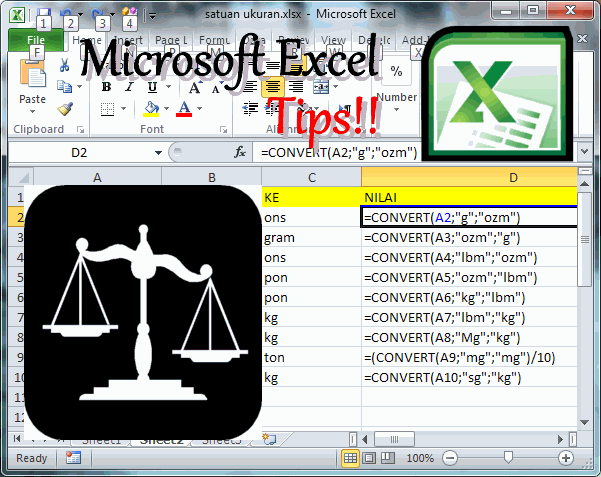Click the Save icon in Quick Access

pos(44,15)
